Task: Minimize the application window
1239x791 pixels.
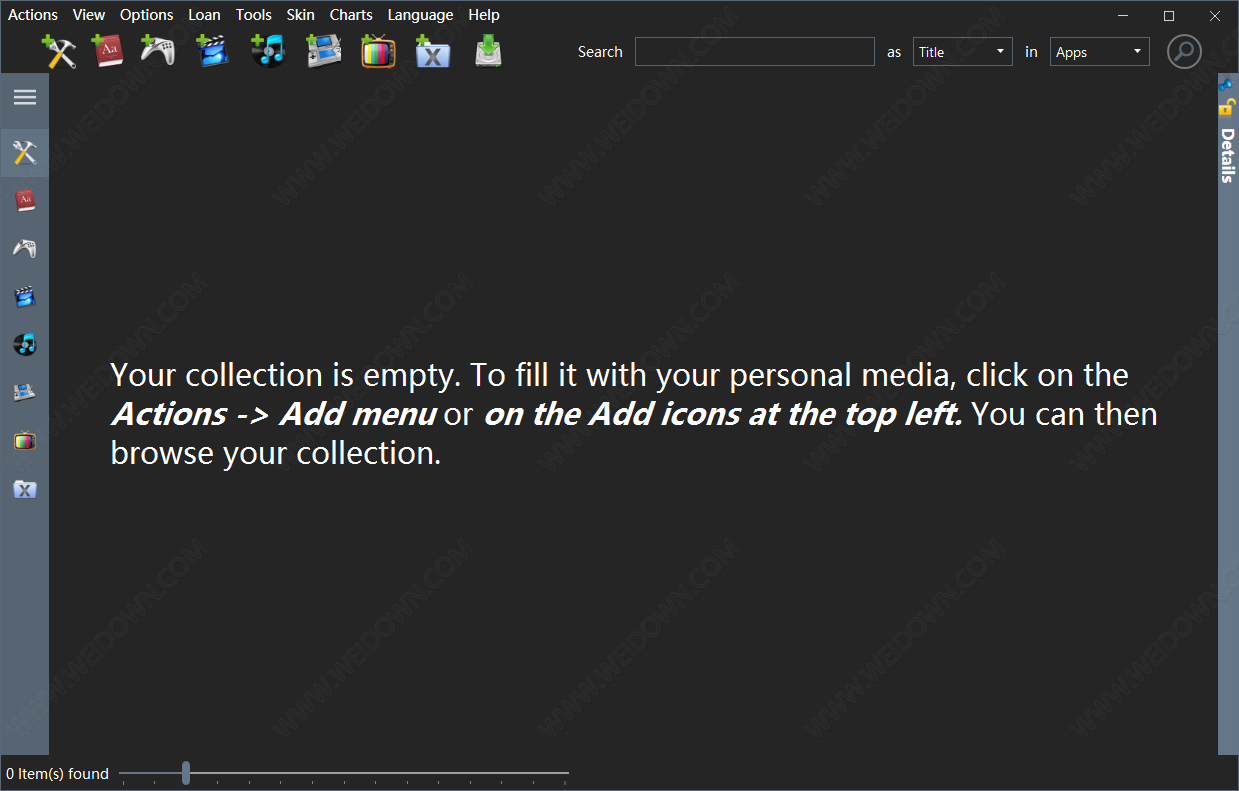Action: click(x=1123, y=15)
